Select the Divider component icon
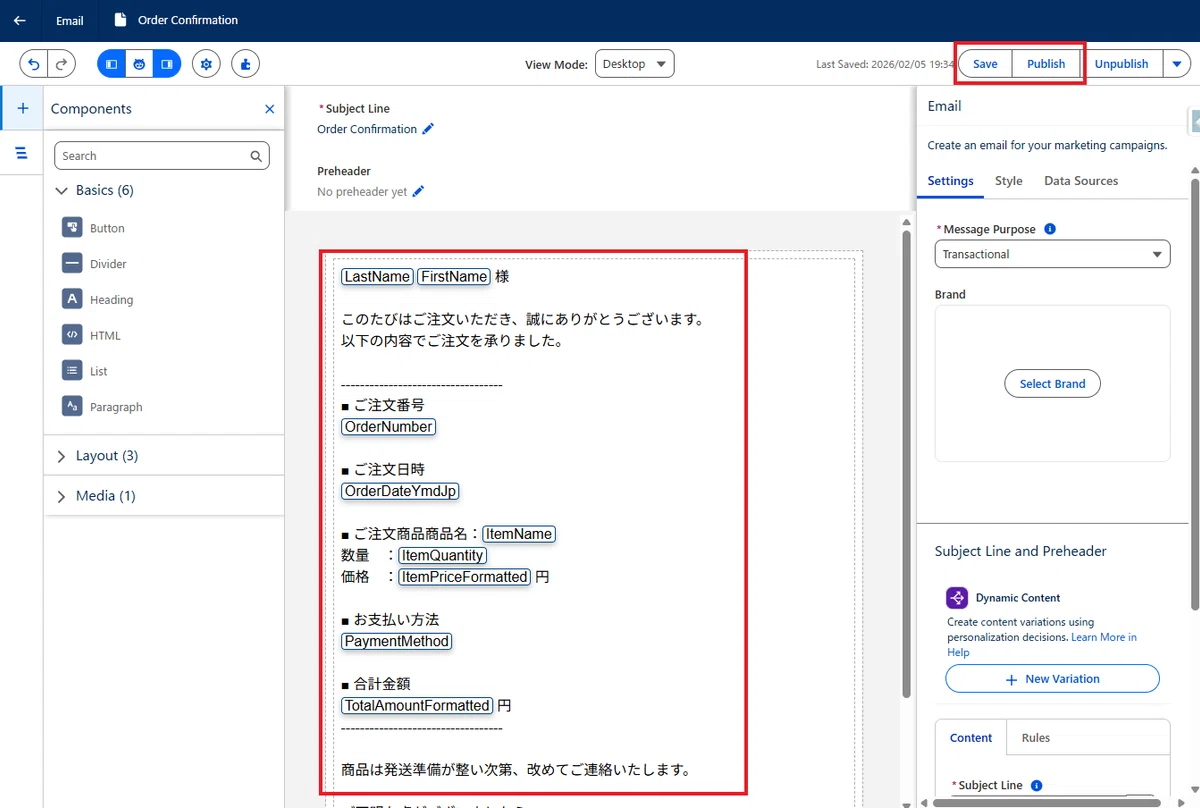 [72, 264]
